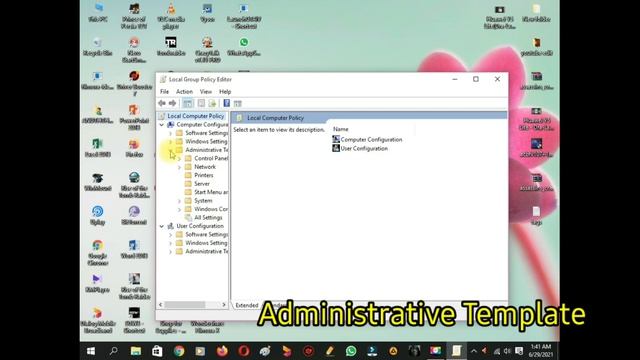The width and height of the screenshot is (640, 360).
Task: Collapse the Computer Configuration tree node
Action: coord(162,124)
